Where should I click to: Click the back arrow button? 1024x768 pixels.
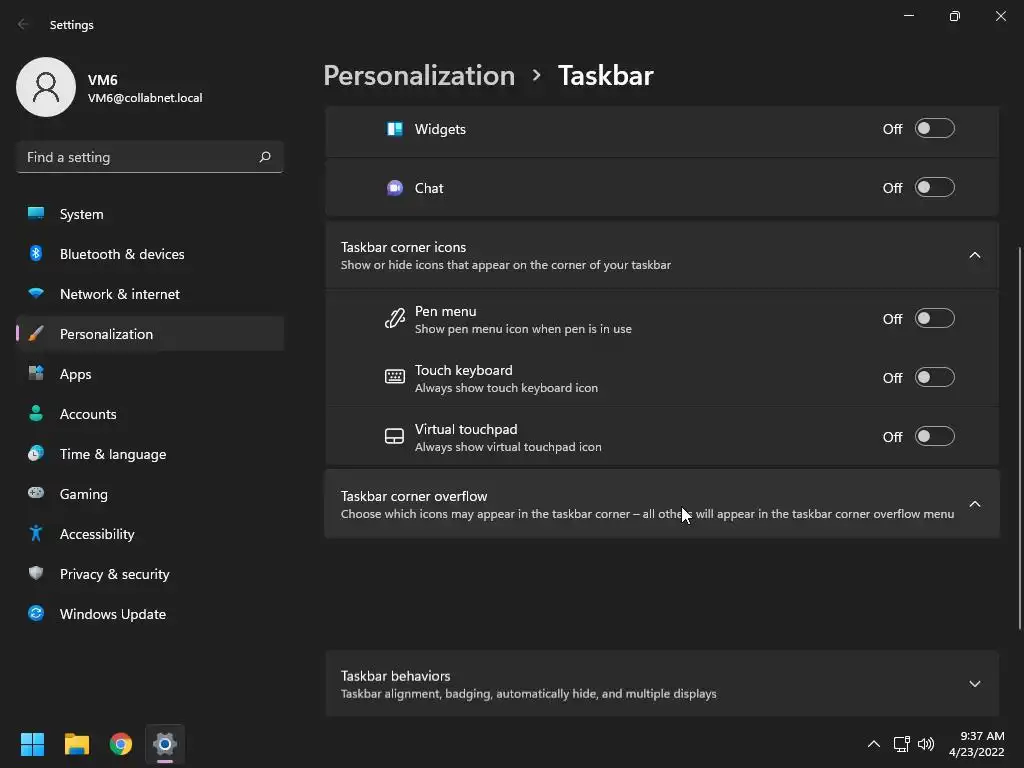24,24
